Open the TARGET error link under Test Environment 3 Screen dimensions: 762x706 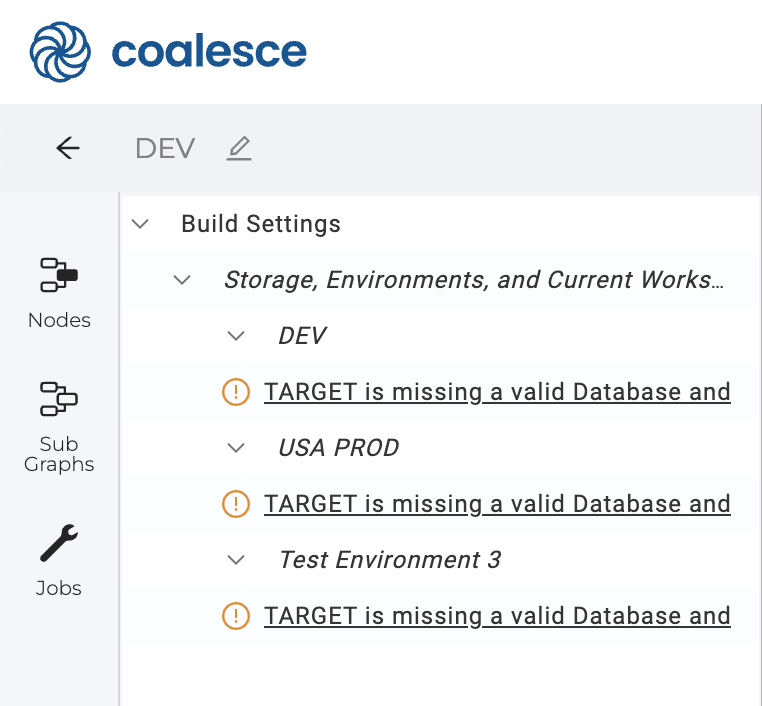click(497, 616)
